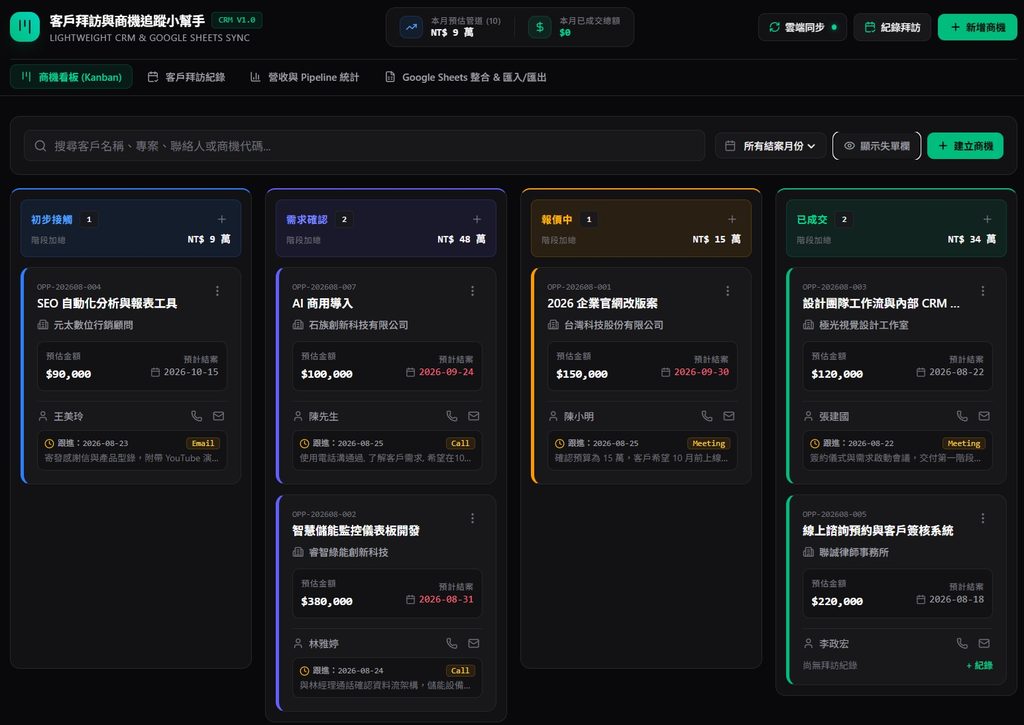Email contact 陳小明 via envelope icon
The width and height of the screenshot is (1024, 725).
[x=729, y=416]
